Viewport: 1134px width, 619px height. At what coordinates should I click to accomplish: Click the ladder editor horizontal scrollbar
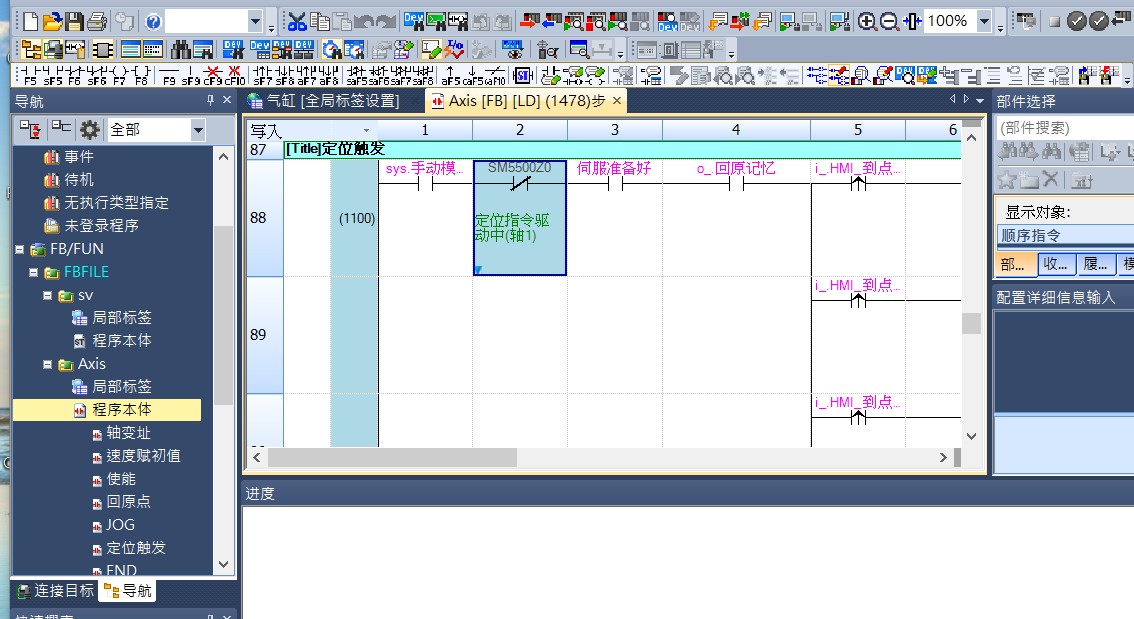tap(391, 457)
